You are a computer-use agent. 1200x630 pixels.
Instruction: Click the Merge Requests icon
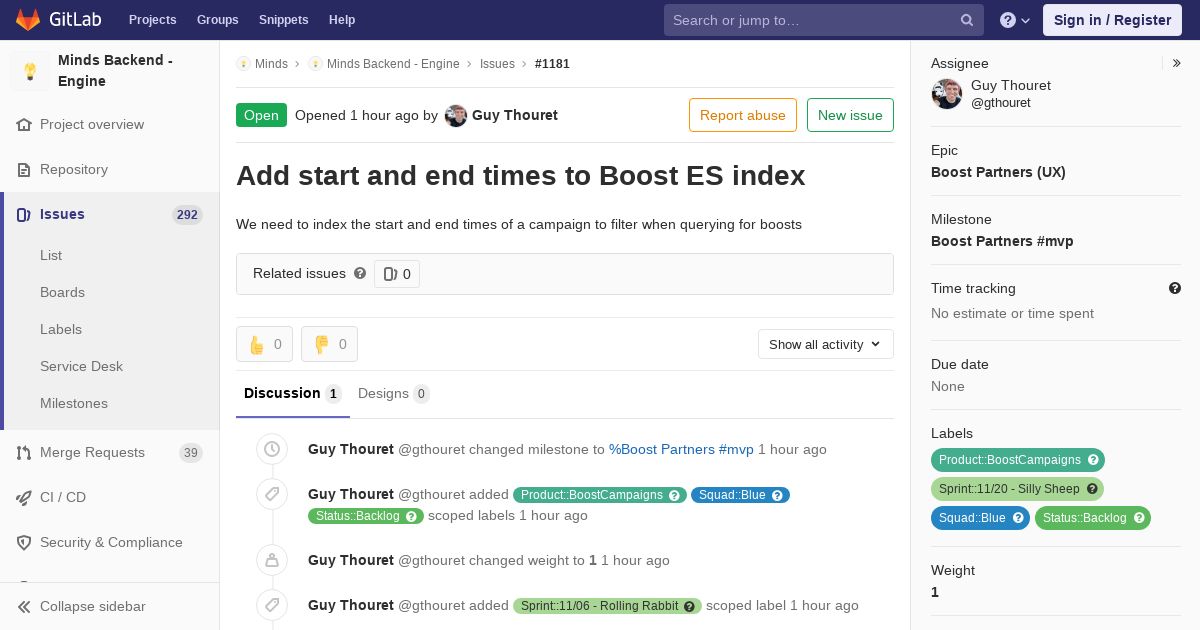coord(24,453)
